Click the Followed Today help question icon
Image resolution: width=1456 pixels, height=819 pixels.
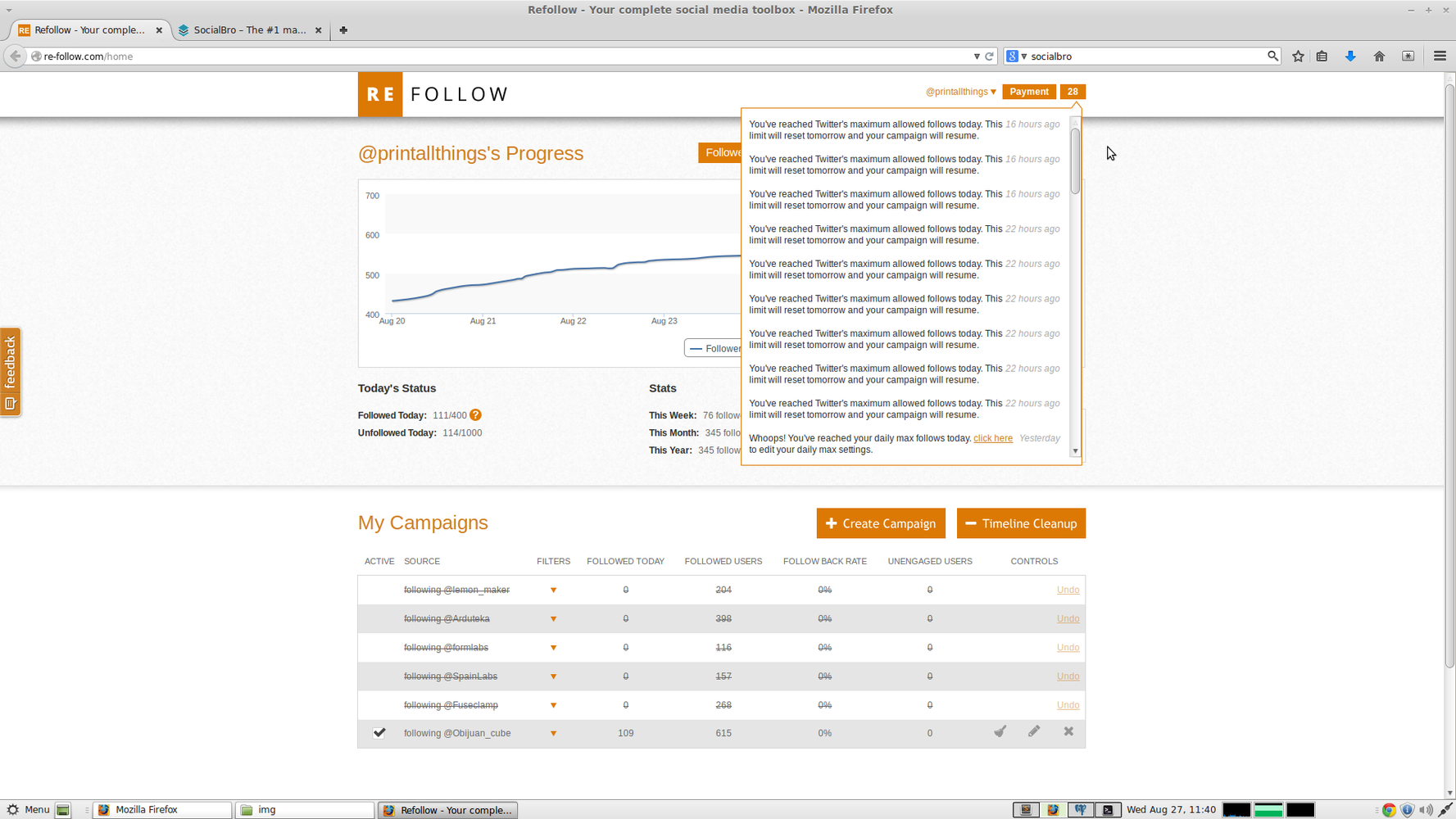point(475,415)
